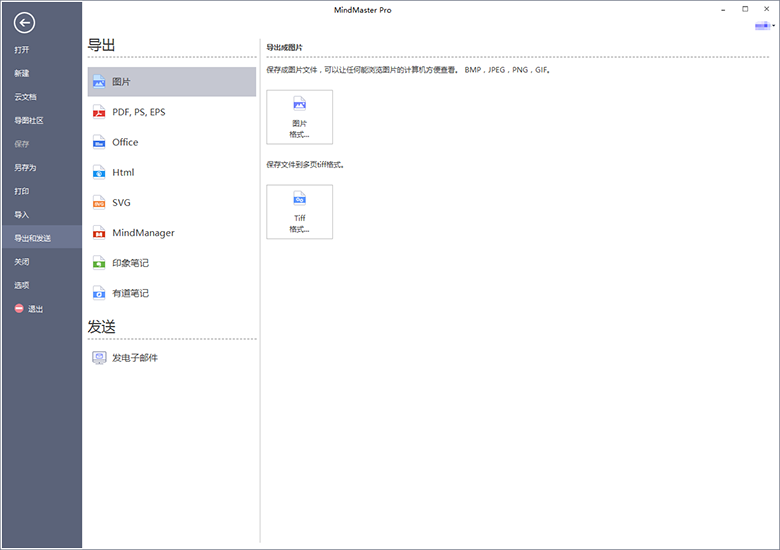Viewport: 780px width, 550px height.
Task: Click the blue 有道笔记 icon
Action: click(x=99, y=293)
